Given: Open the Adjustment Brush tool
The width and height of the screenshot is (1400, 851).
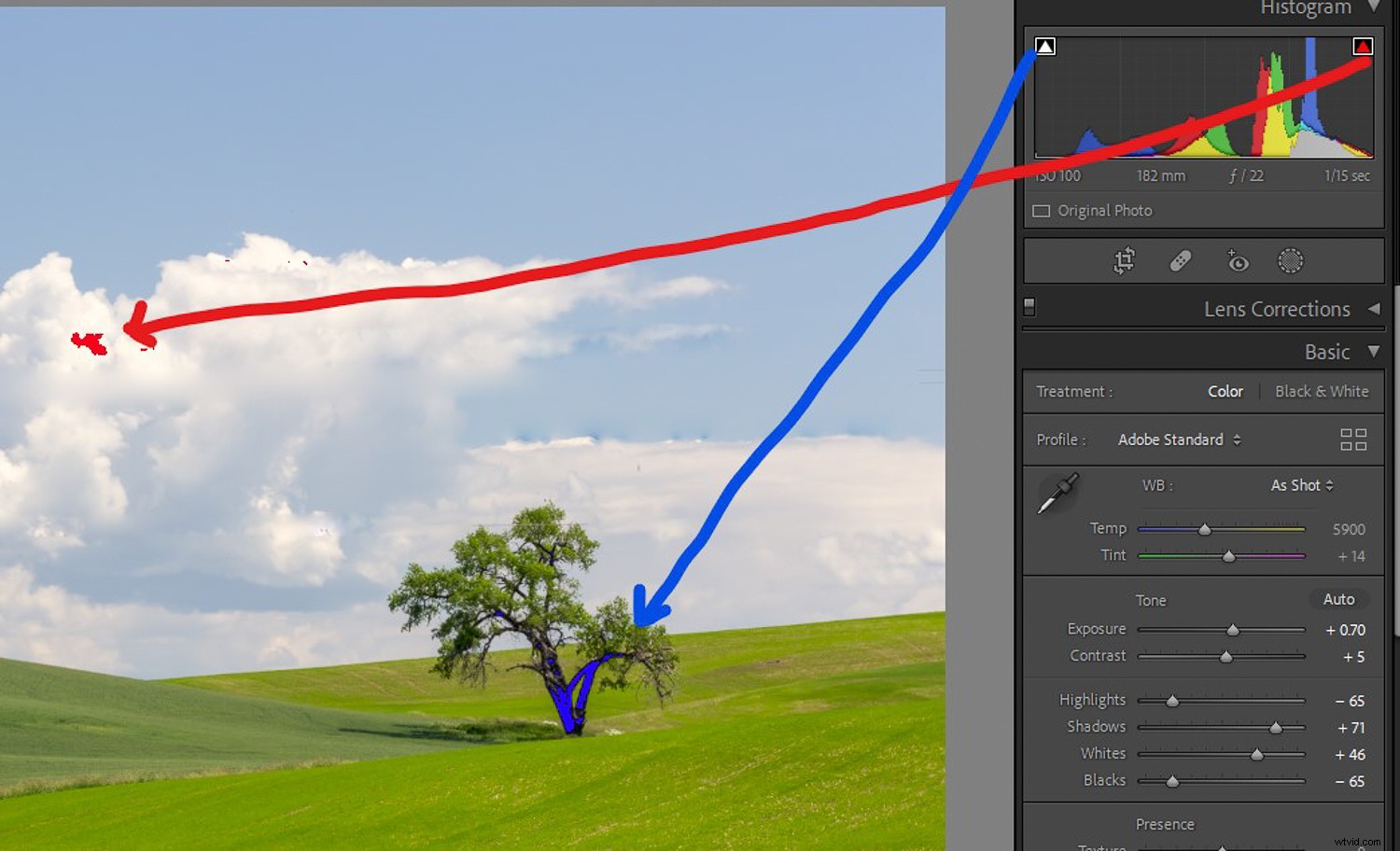Looking at the screenshot, I should tap(1291, 262).
